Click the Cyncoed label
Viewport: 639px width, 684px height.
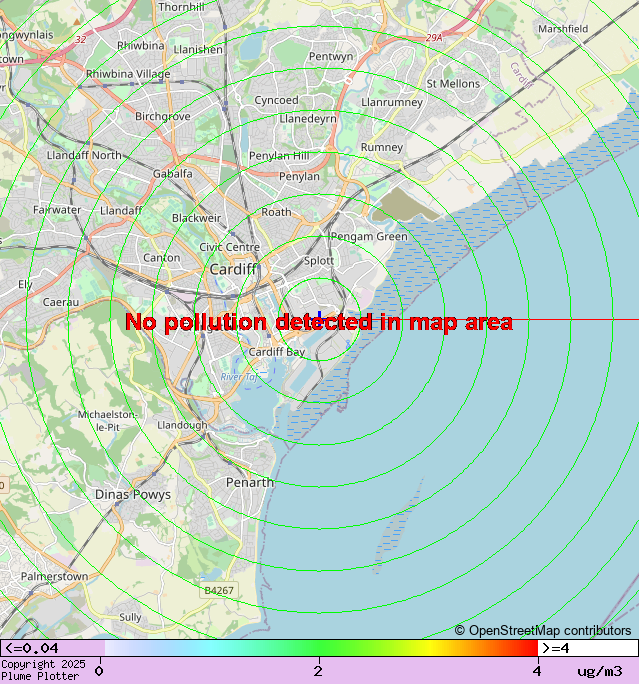(x=276, y=100)
